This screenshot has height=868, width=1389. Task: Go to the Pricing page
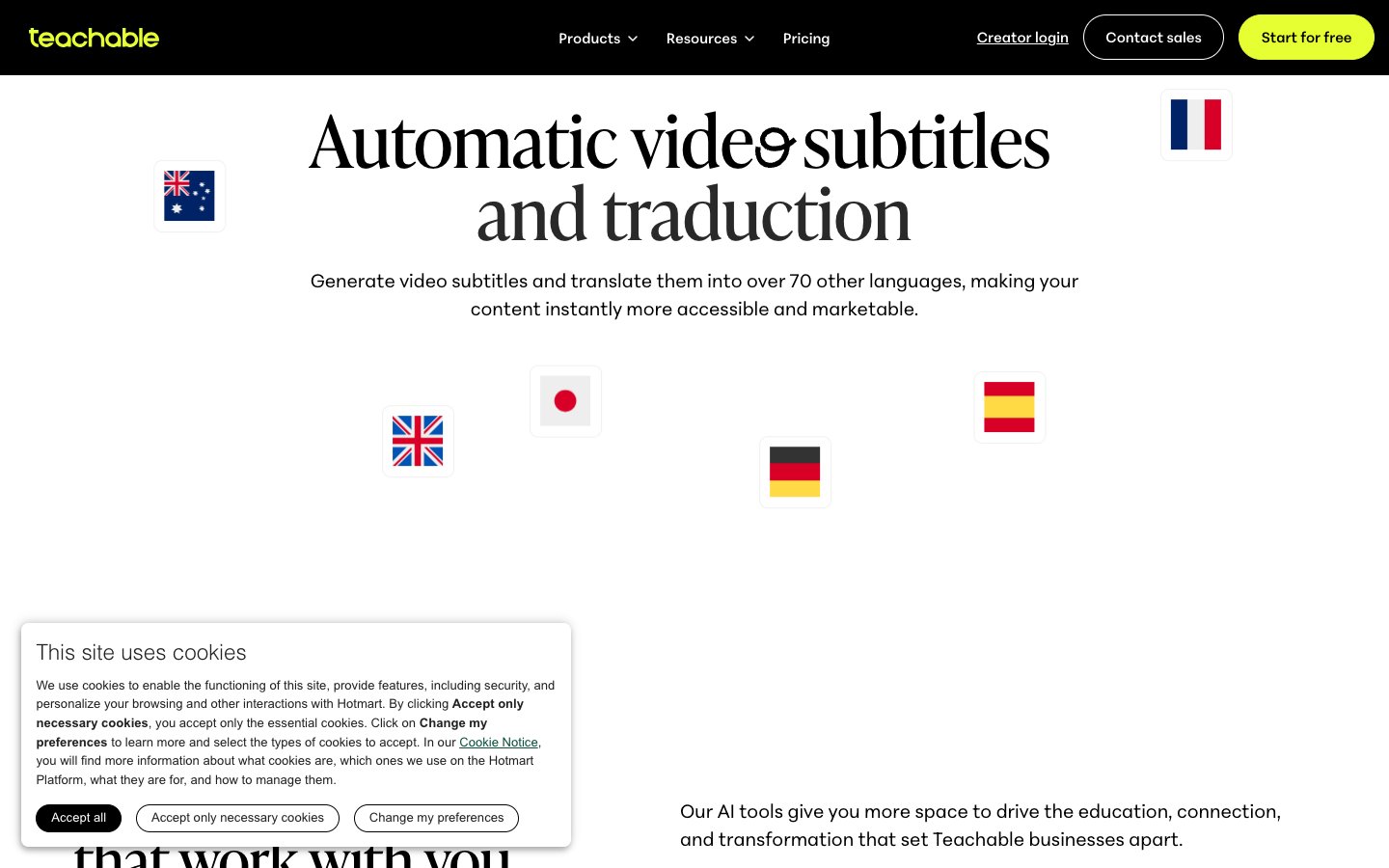[x=805, y=39]
